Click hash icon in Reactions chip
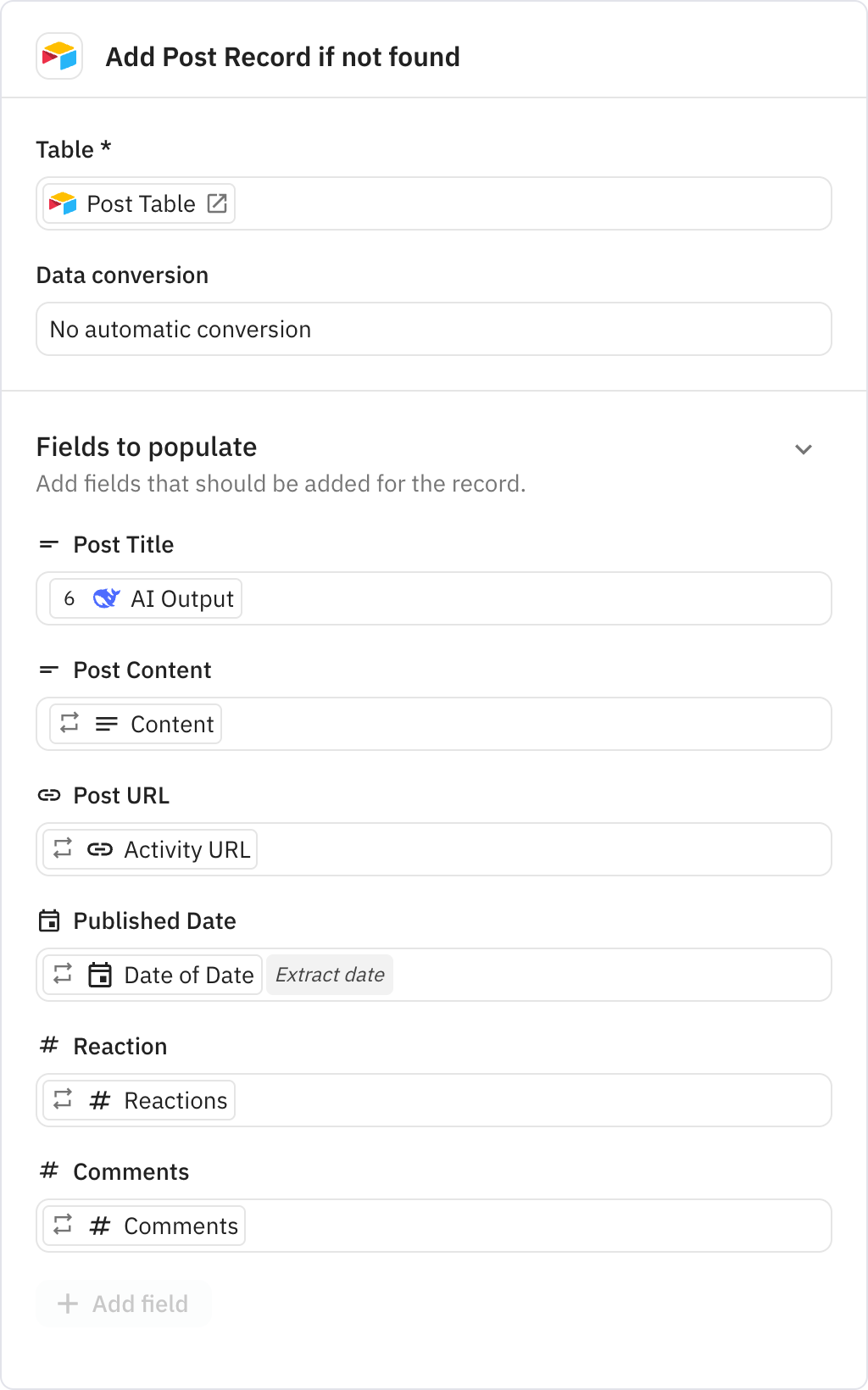This screenshot has width=868, height=1390. pyautogui.click(x=100, y=1100)
